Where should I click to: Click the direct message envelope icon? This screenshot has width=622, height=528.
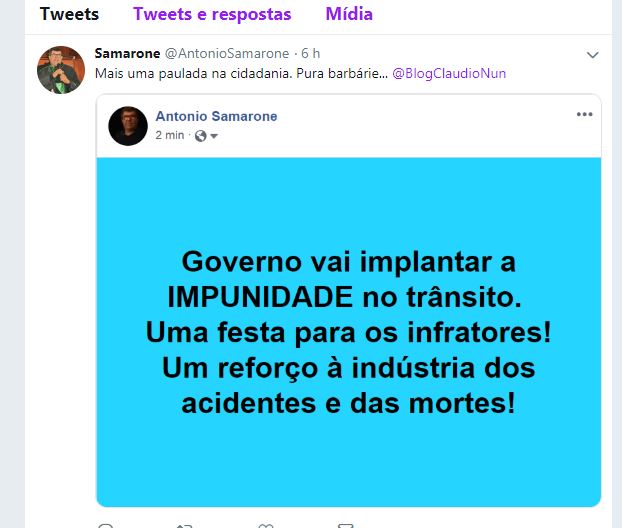[x=346, y=526]
